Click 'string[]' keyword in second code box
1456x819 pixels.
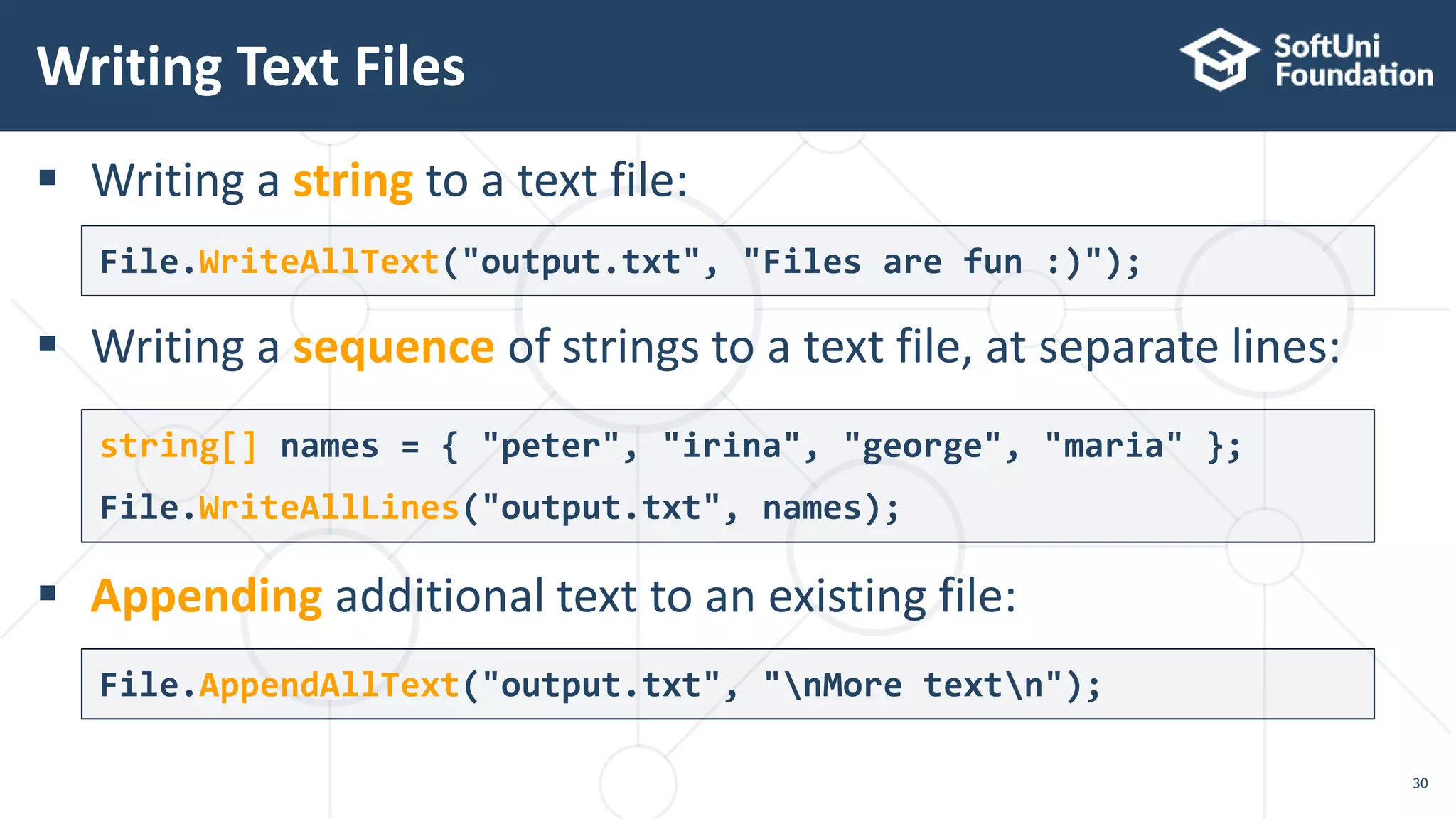pyautogui.click(x=178, y=446)
